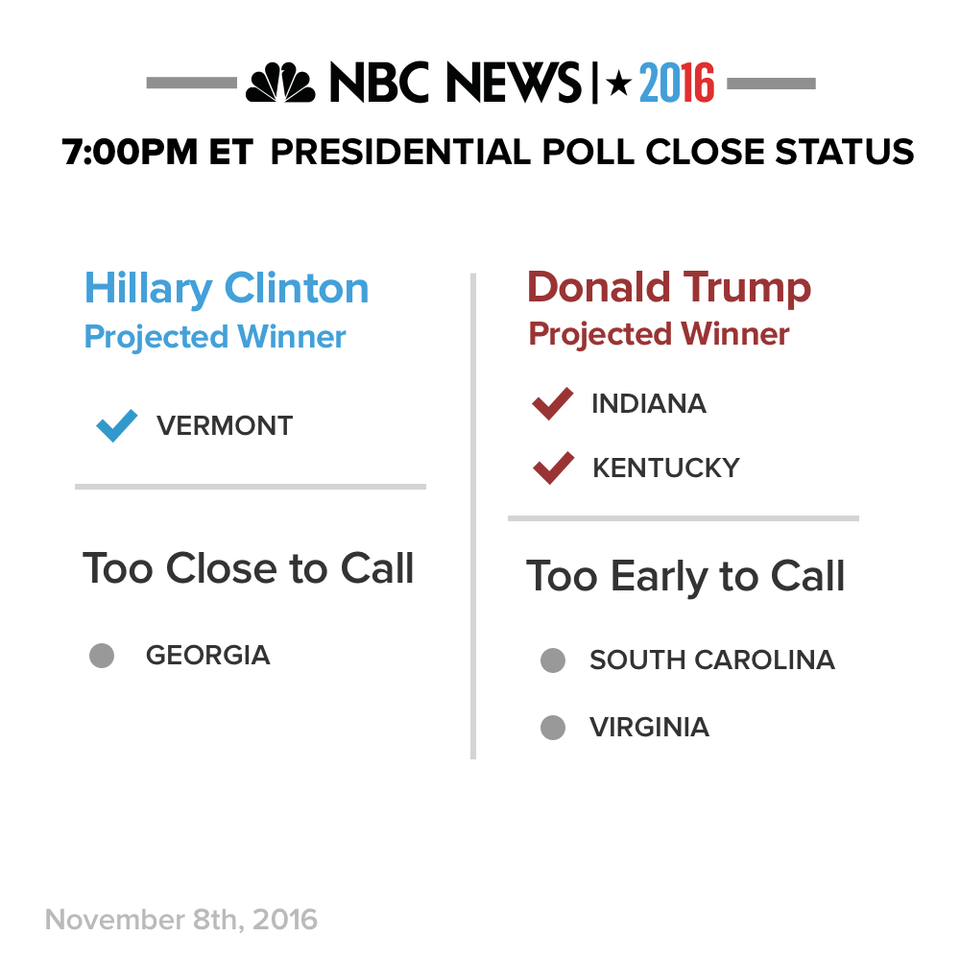Screen dimensions: 960x960
Task: Click the black star before 2016
Action: pos(619,83)
